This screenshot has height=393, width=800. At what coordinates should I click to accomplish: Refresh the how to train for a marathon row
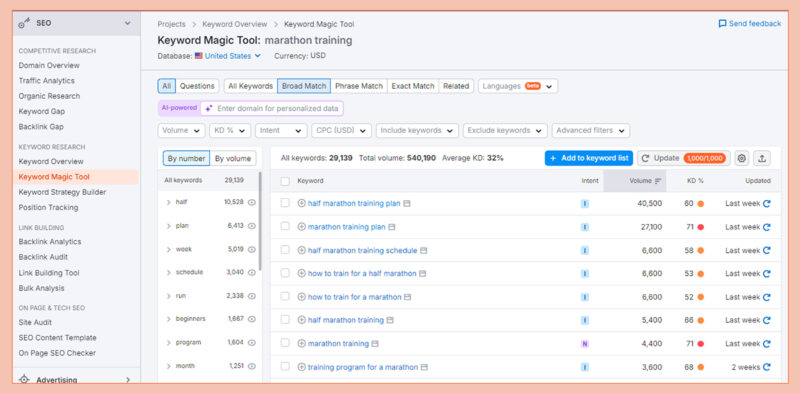[x=766, y=297]
